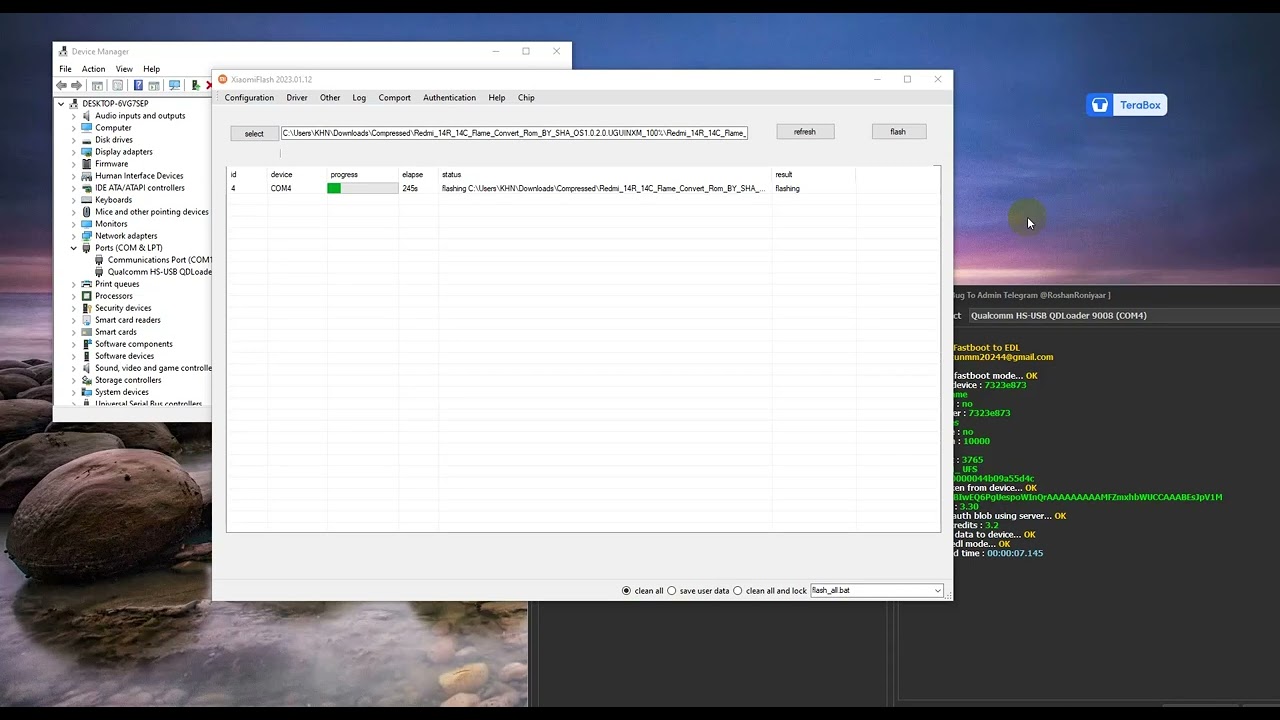This screenshot has width=1280, height=720.
Task: Click the Properties toolbar icon in Device Manager
Action: (x=118, y=86)
